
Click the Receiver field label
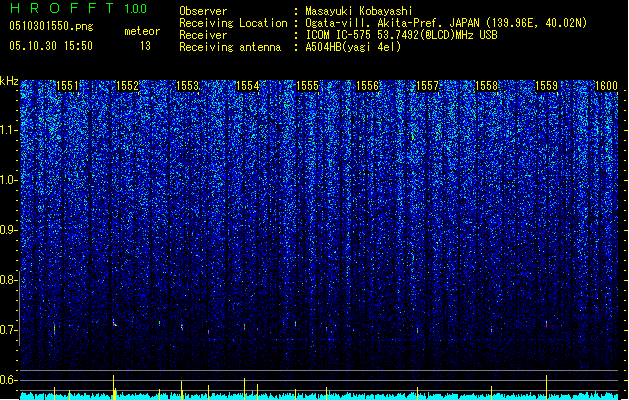click(x=203, y=35)
